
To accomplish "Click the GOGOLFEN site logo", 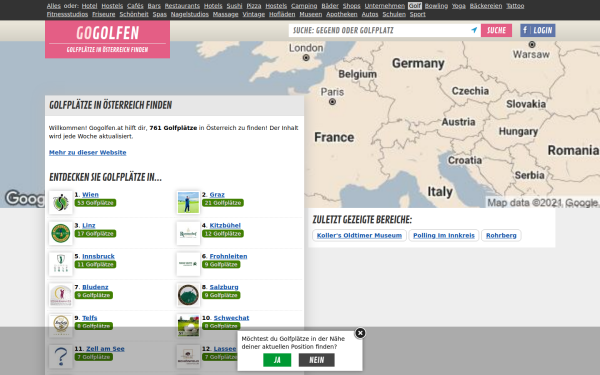I will [108, 39].
